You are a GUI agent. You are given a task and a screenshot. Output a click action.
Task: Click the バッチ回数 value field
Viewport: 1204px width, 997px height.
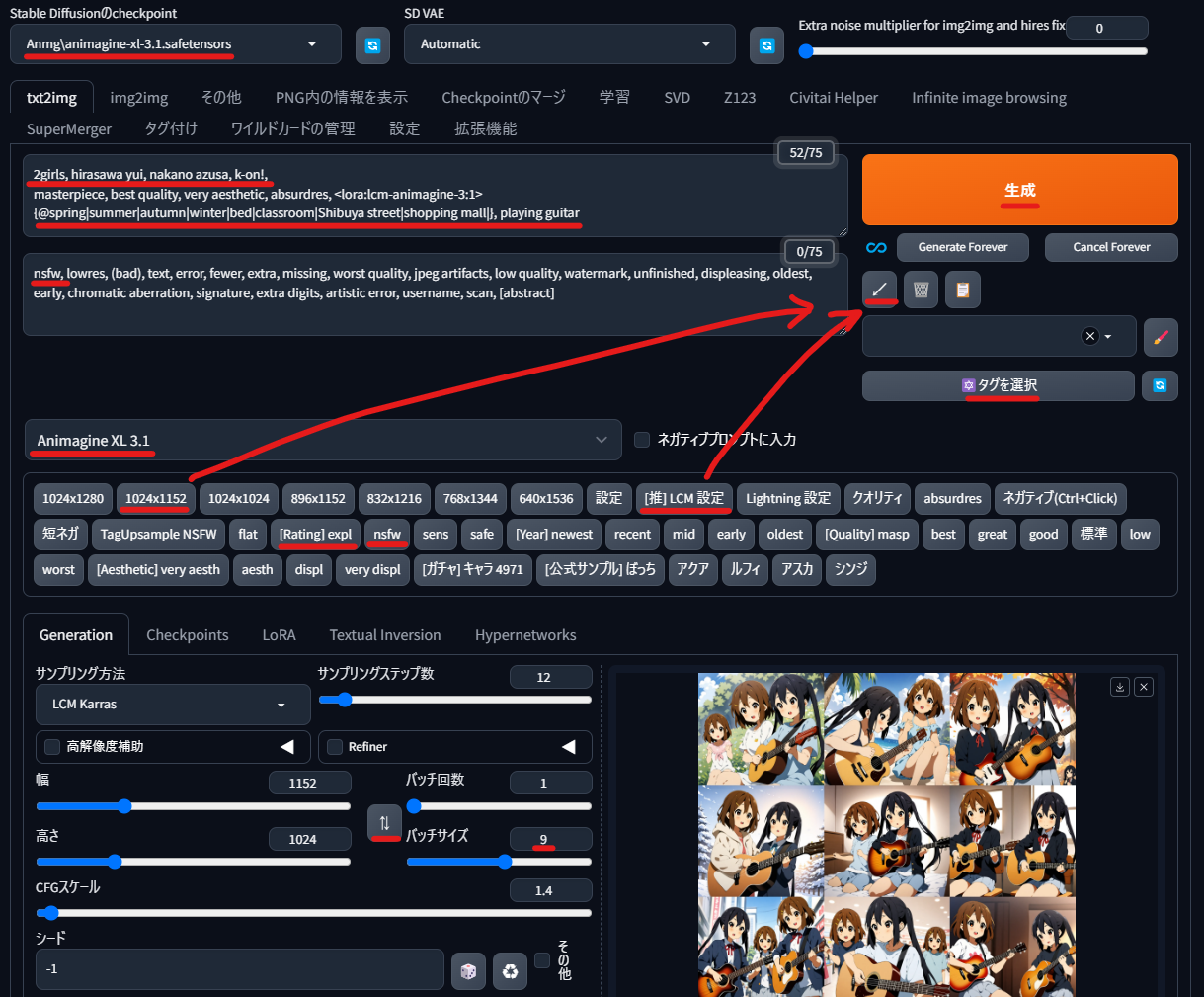click(x=550, y=783)
